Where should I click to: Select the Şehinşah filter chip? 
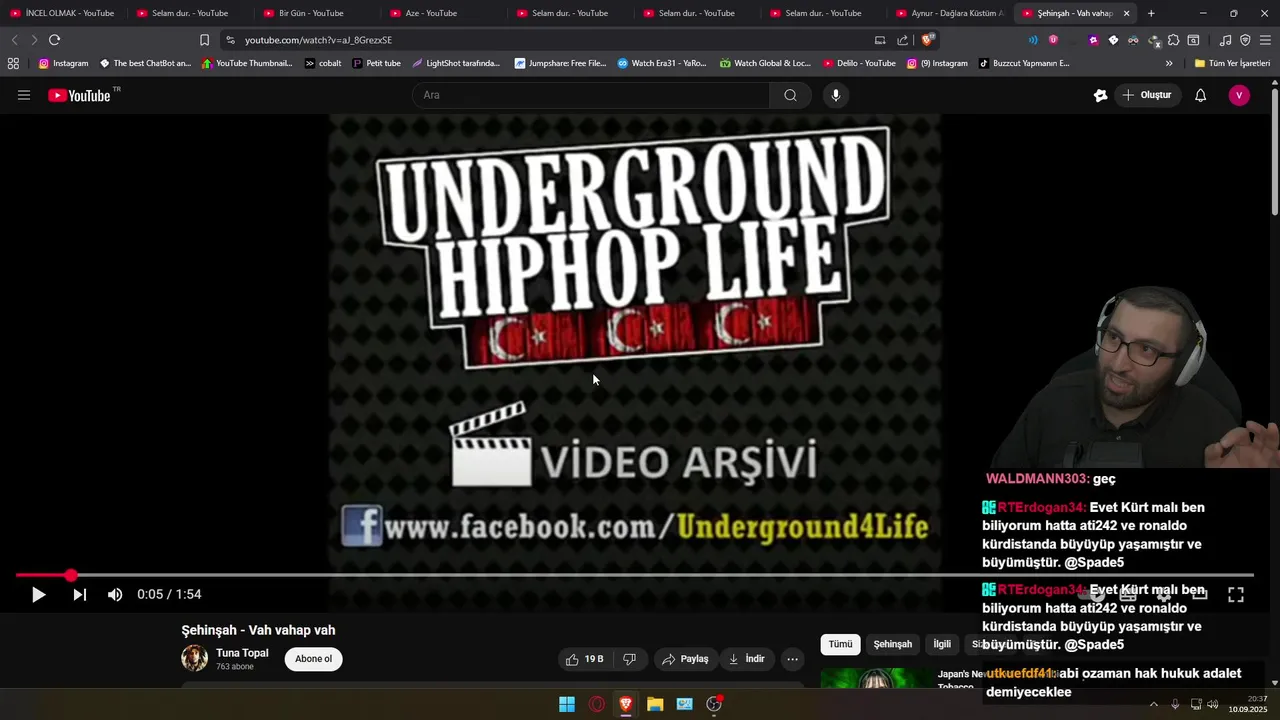click(892, 644)
